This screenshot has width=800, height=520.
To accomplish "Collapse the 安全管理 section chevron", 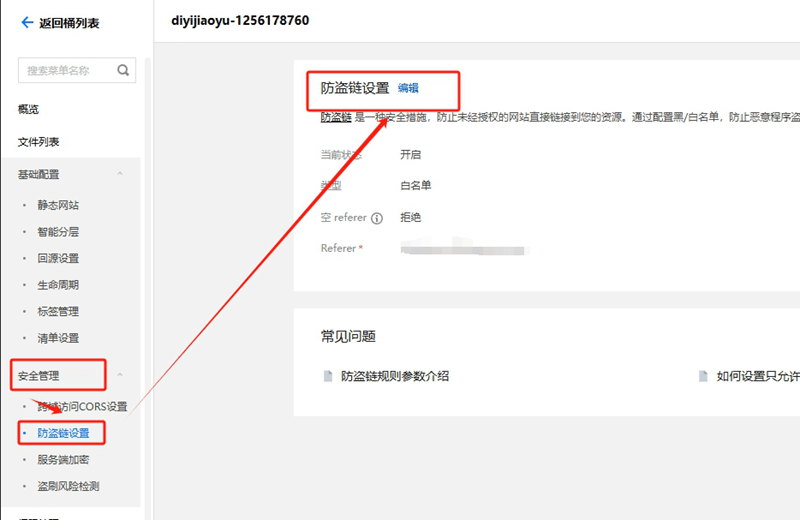I will 120,375.
